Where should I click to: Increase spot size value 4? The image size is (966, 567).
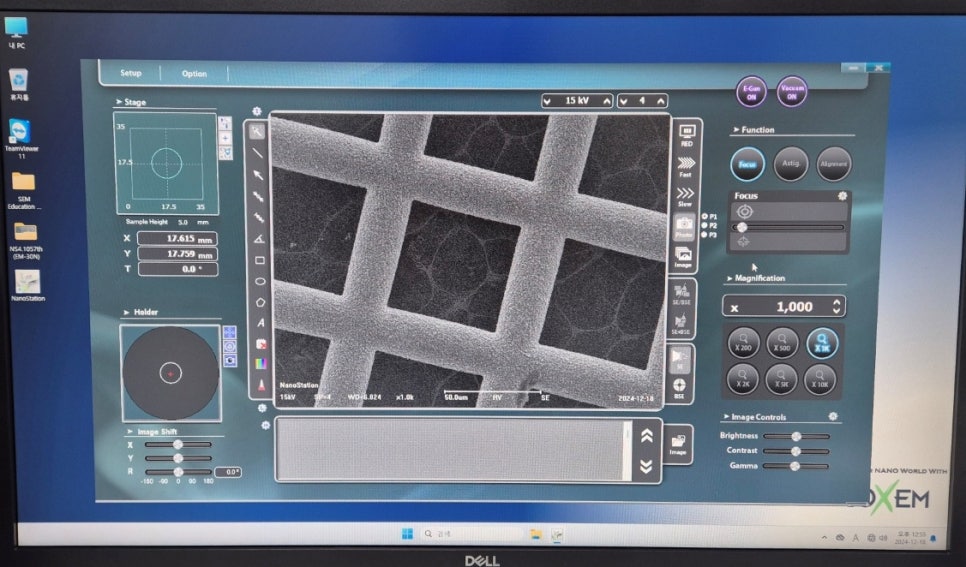click(x=660, y=100)
